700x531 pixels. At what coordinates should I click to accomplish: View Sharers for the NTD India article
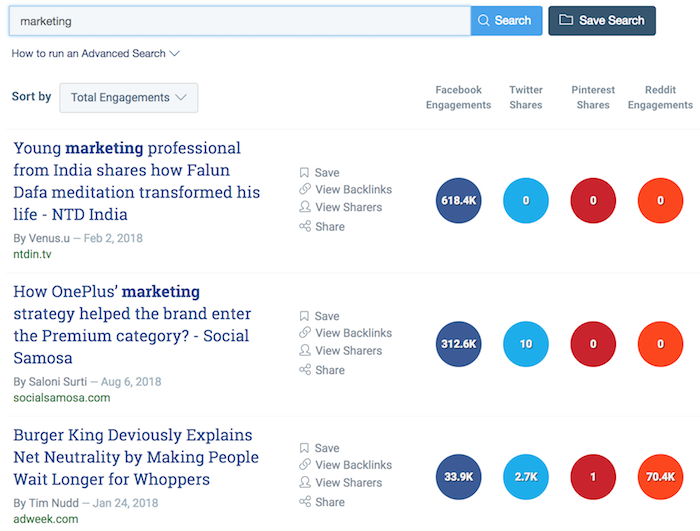click(x=341, y=207)
